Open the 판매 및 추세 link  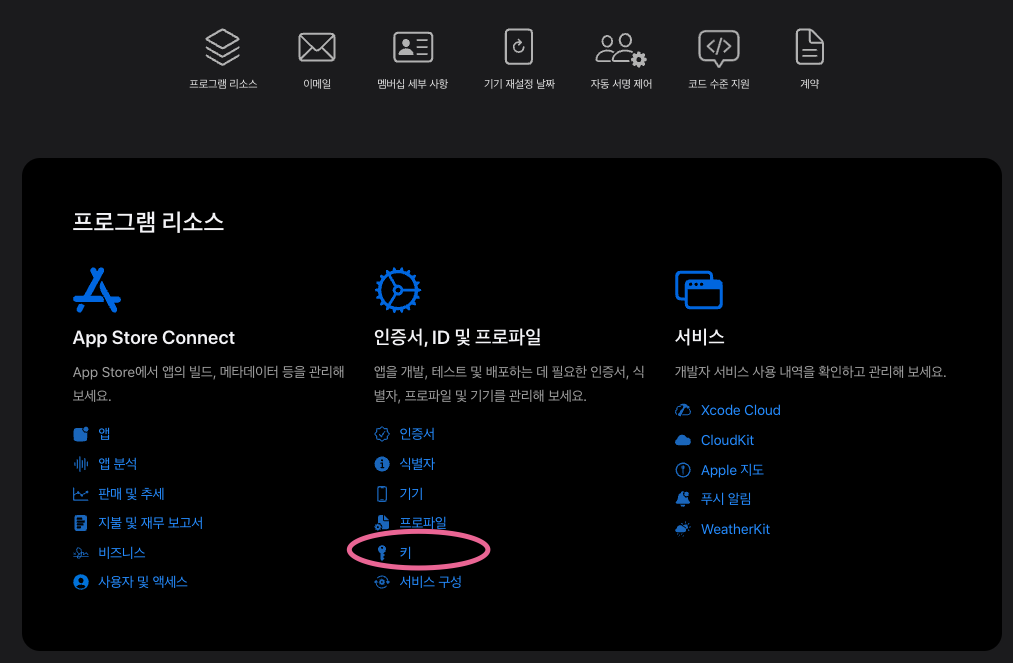pyautogui.click(x=131, y=494)
